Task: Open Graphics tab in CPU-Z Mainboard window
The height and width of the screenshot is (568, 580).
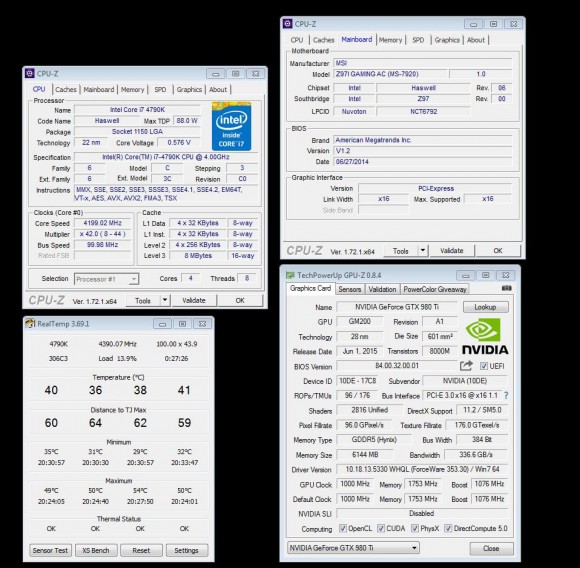Action: 447,40
